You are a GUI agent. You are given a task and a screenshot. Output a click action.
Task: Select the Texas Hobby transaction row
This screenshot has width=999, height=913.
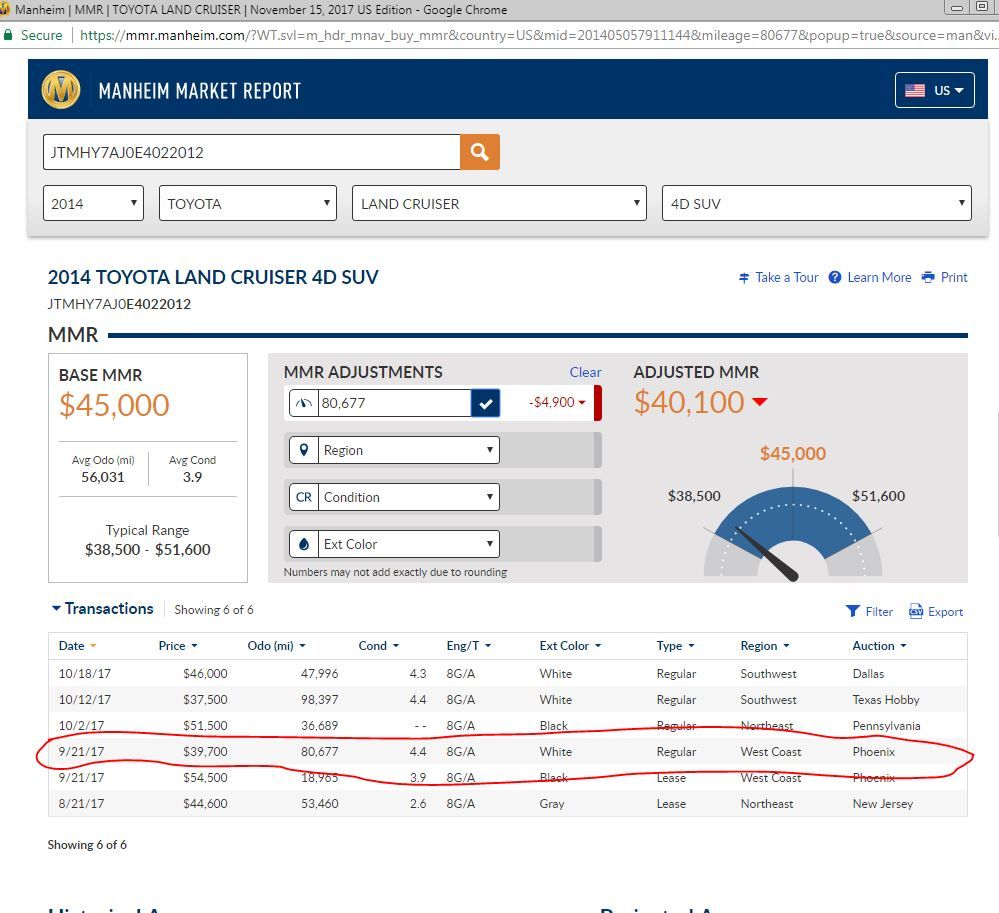(x=507, y=700)
